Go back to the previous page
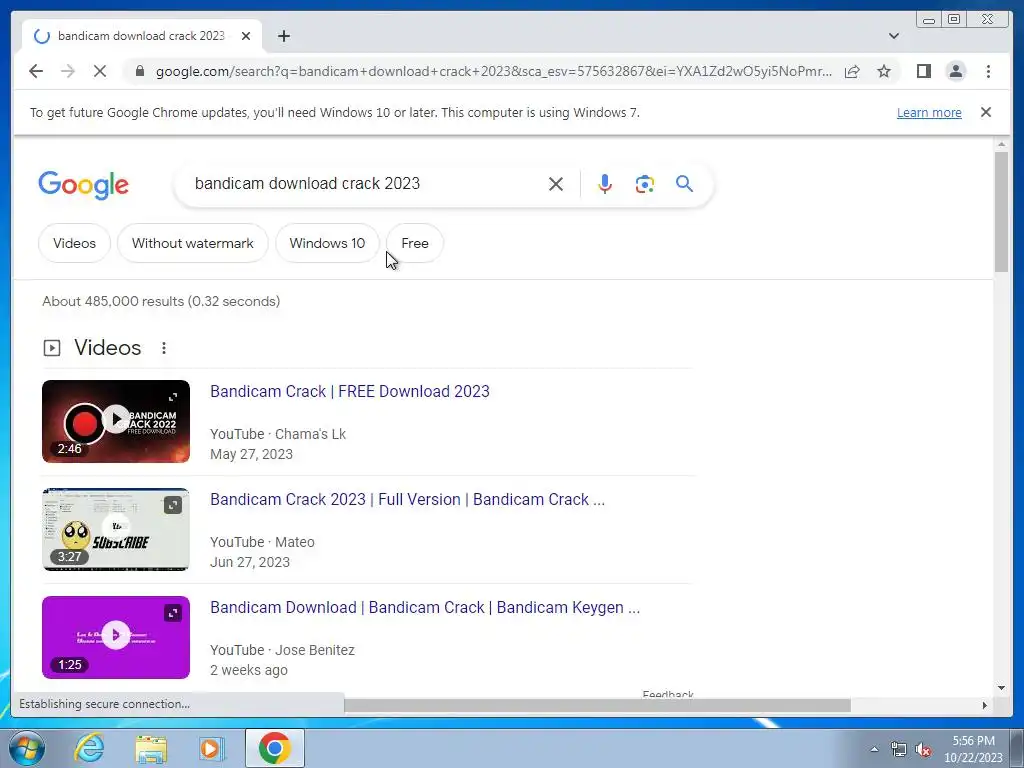This screenshot has height=768, width=1024. click(36, 71)
